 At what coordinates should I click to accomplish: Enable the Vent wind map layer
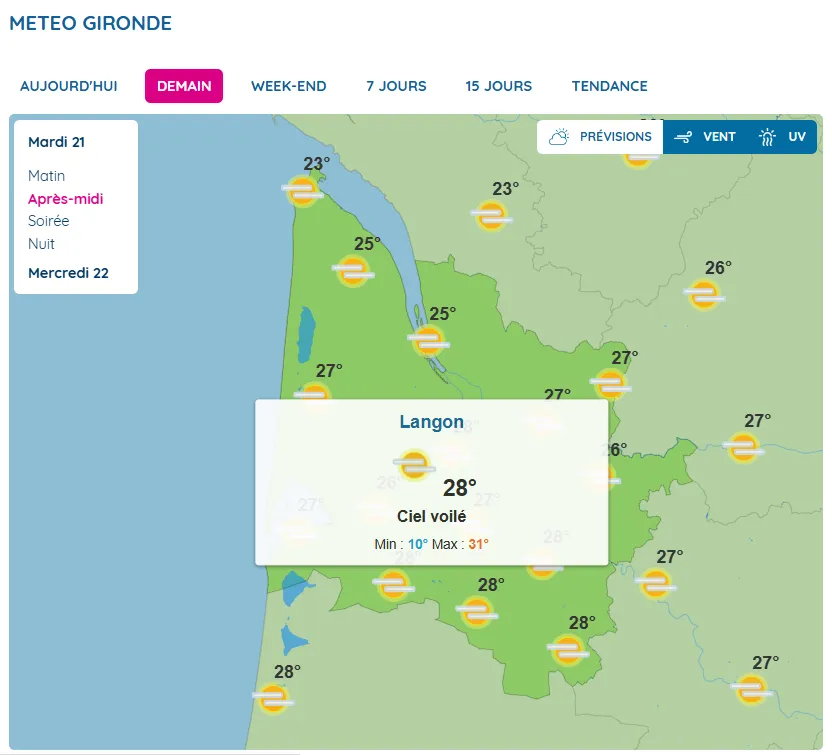coord(705,137)
